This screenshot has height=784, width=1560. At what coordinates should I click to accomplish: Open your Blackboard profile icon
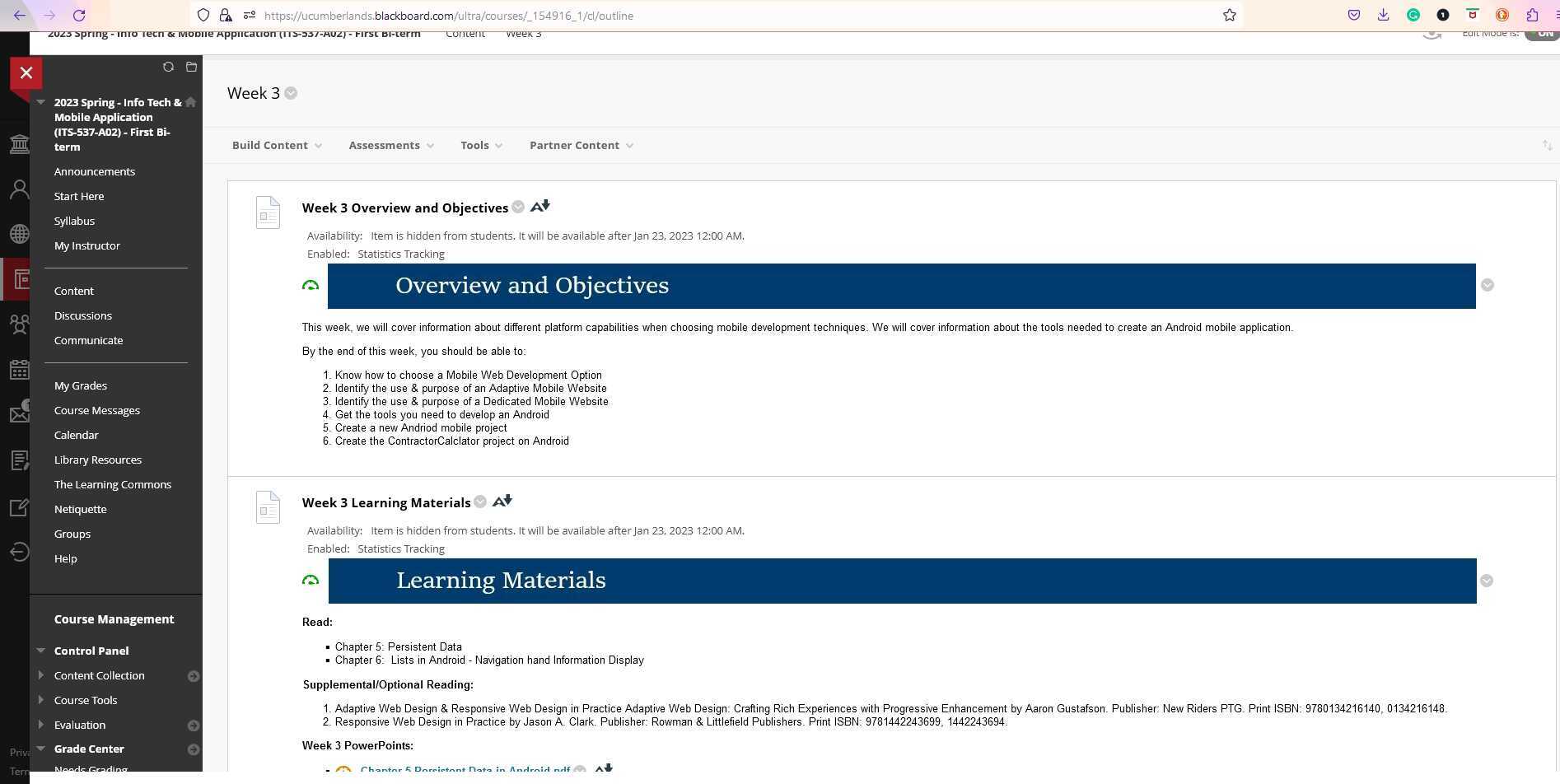point(20,189)
